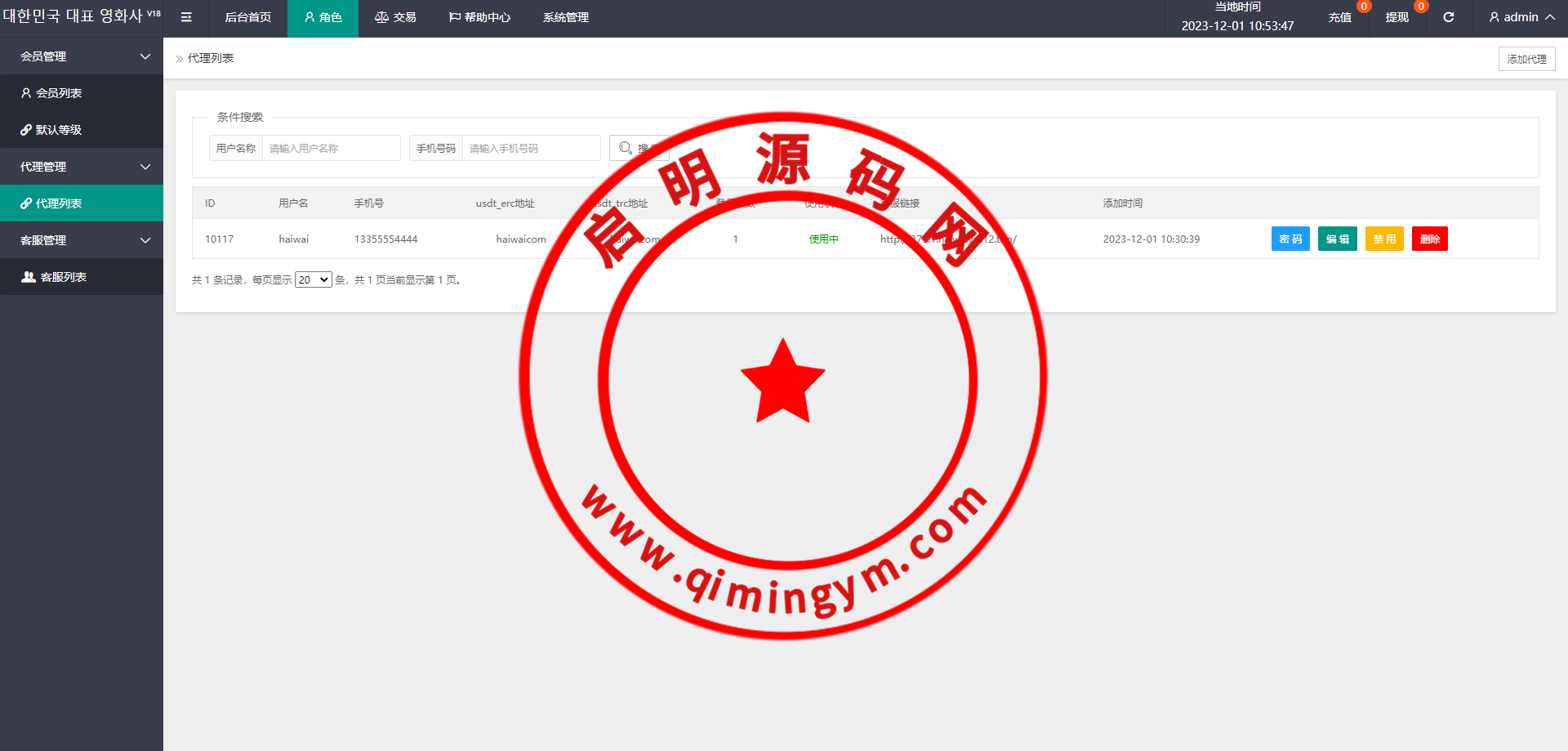Click the Add Agent button

(1526, 59)
